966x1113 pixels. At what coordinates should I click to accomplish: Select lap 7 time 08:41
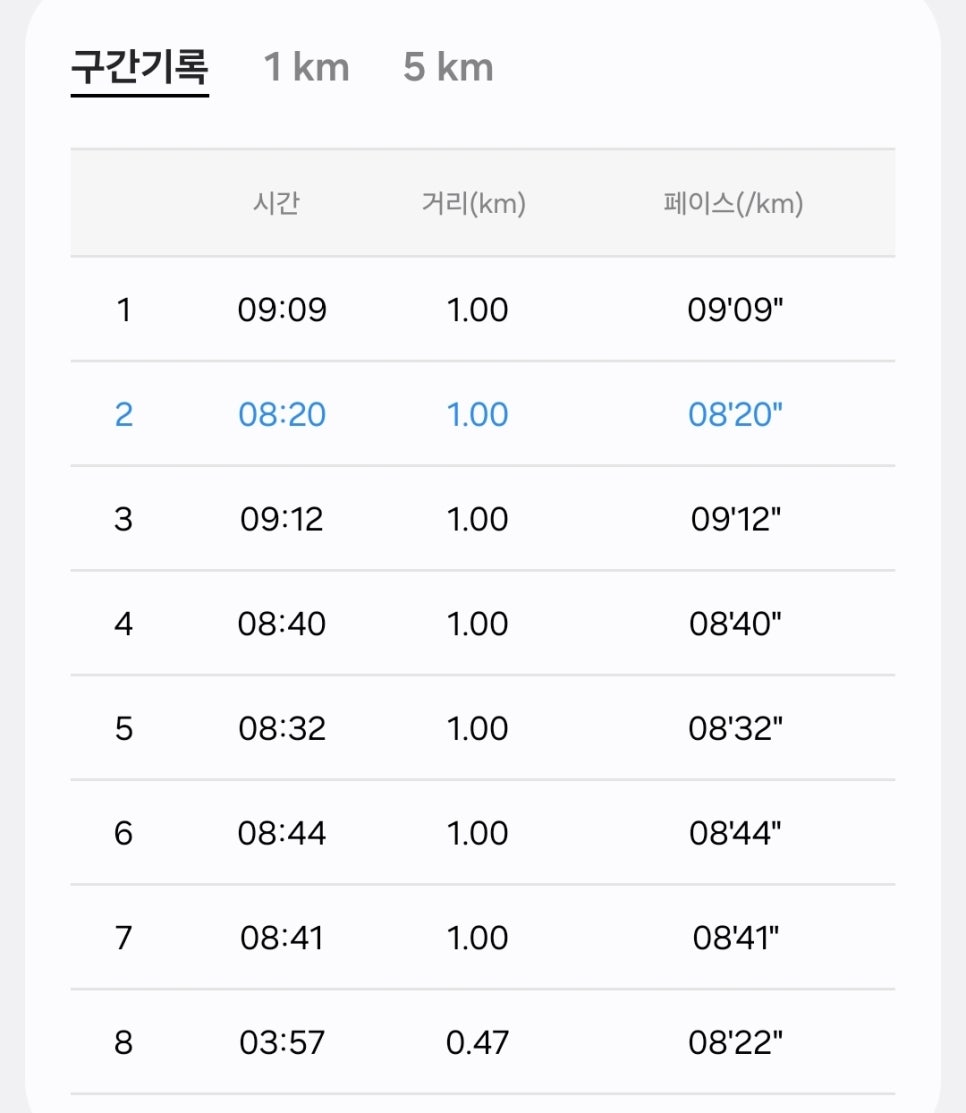click(x=282, y=938)
